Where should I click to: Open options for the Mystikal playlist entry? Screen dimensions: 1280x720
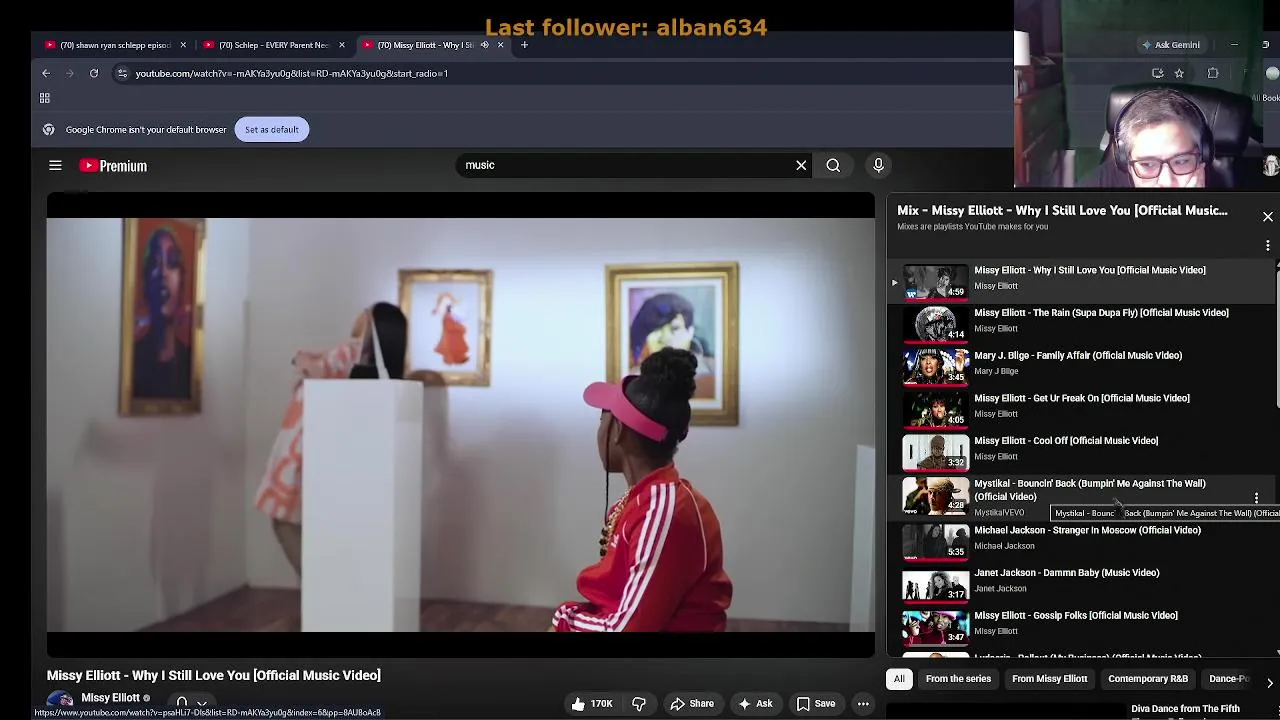click(1256, 498)
